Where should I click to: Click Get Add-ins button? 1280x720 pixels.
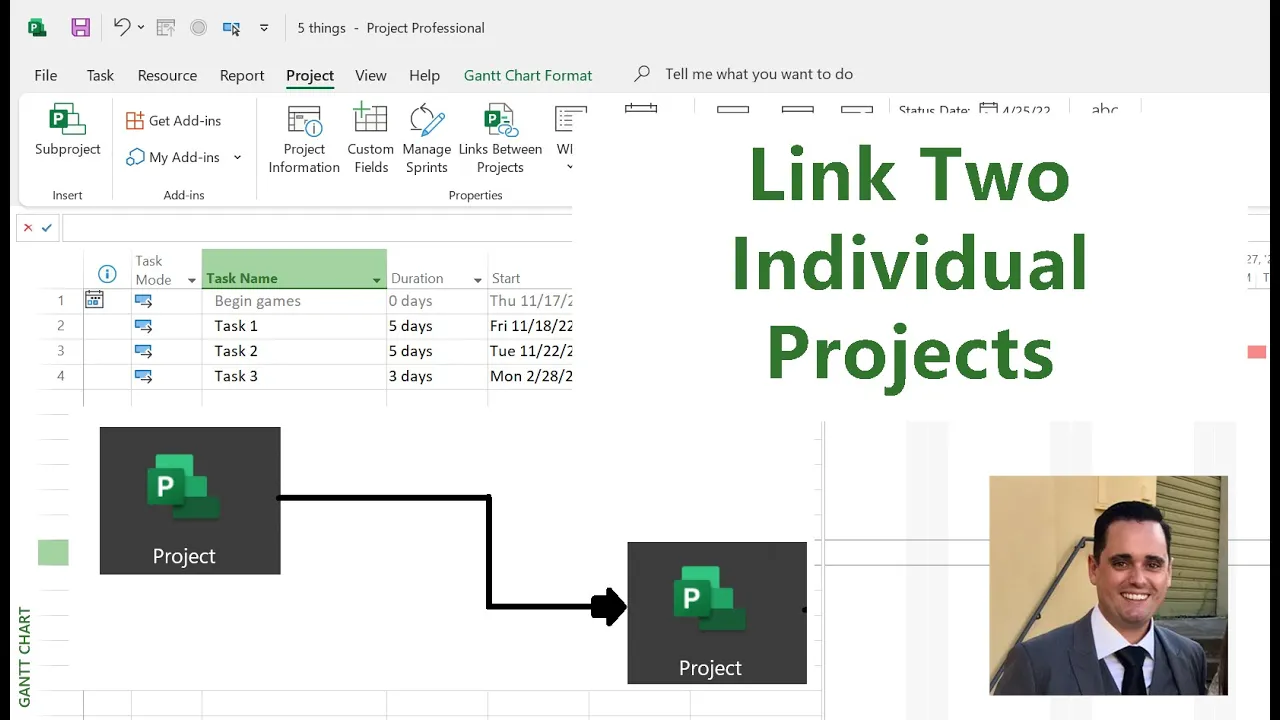[174, 121]
